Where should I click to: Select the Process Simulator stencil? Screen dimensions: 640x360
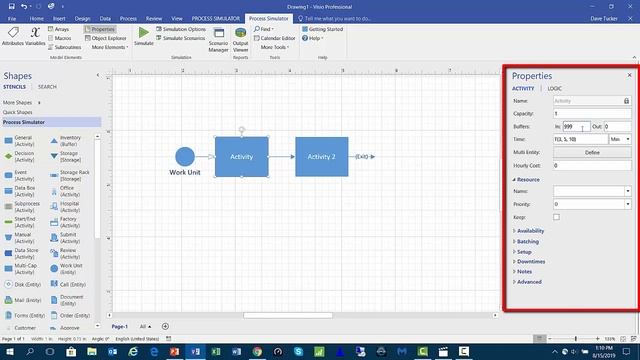51,122
